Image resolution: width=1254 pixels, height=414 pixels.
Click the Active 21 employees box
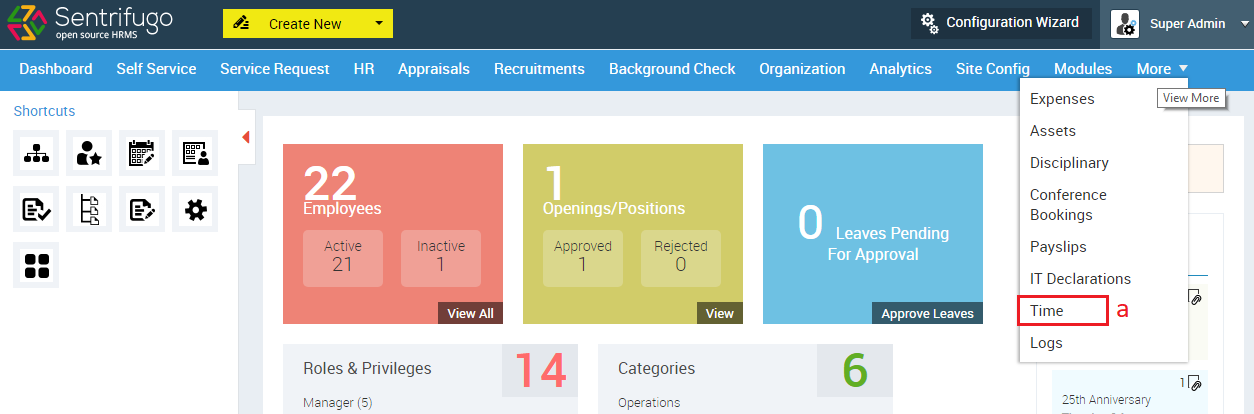coord(343,258)
